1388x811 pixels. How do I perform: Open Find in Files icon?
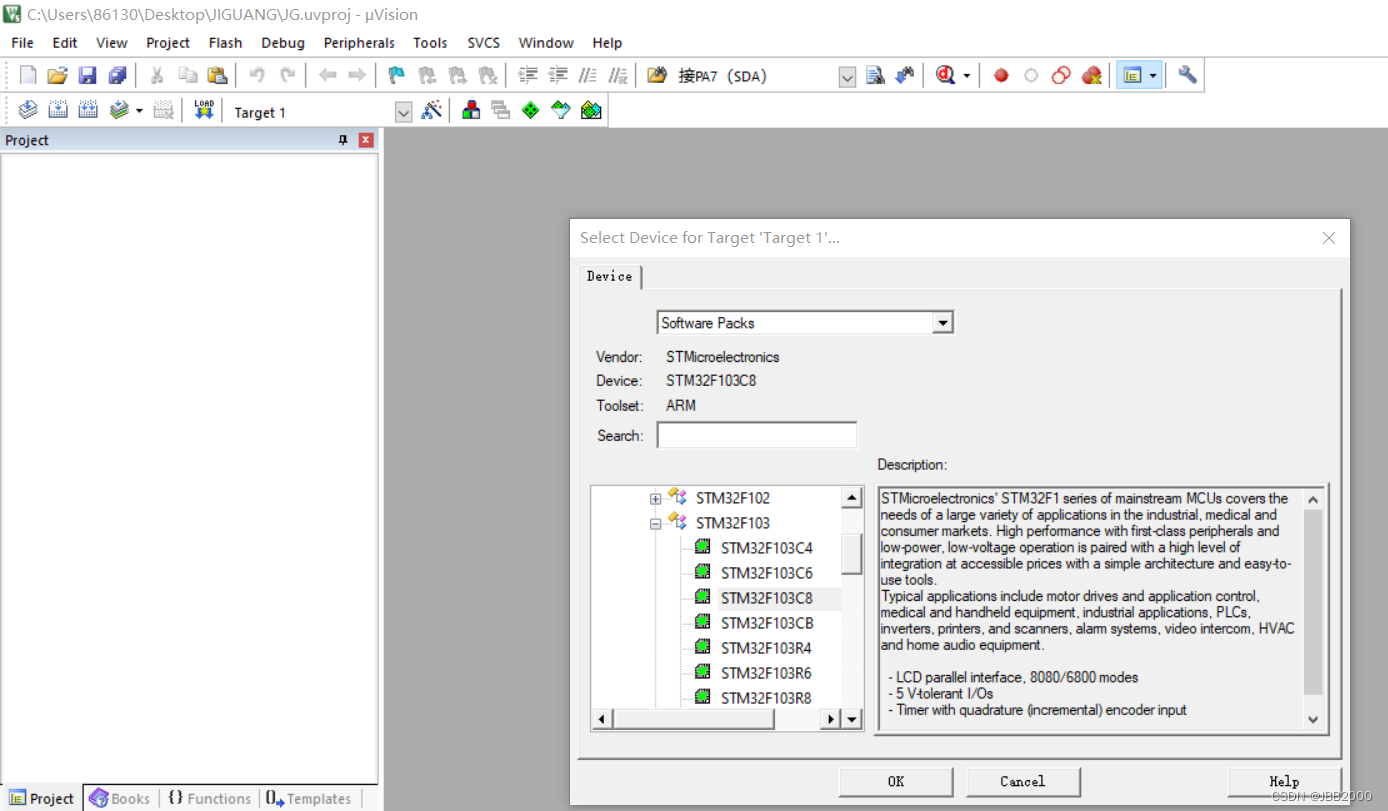tap(657, 75)
